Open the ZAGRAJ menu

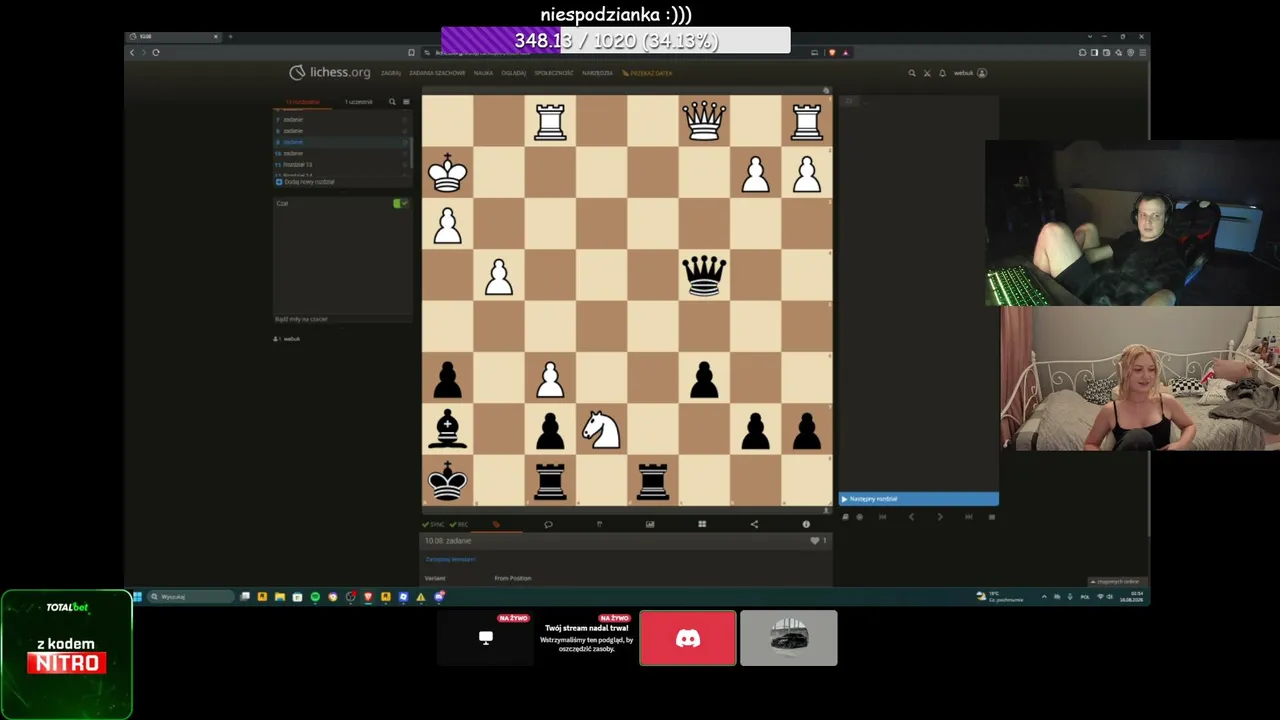coord(390,73)
